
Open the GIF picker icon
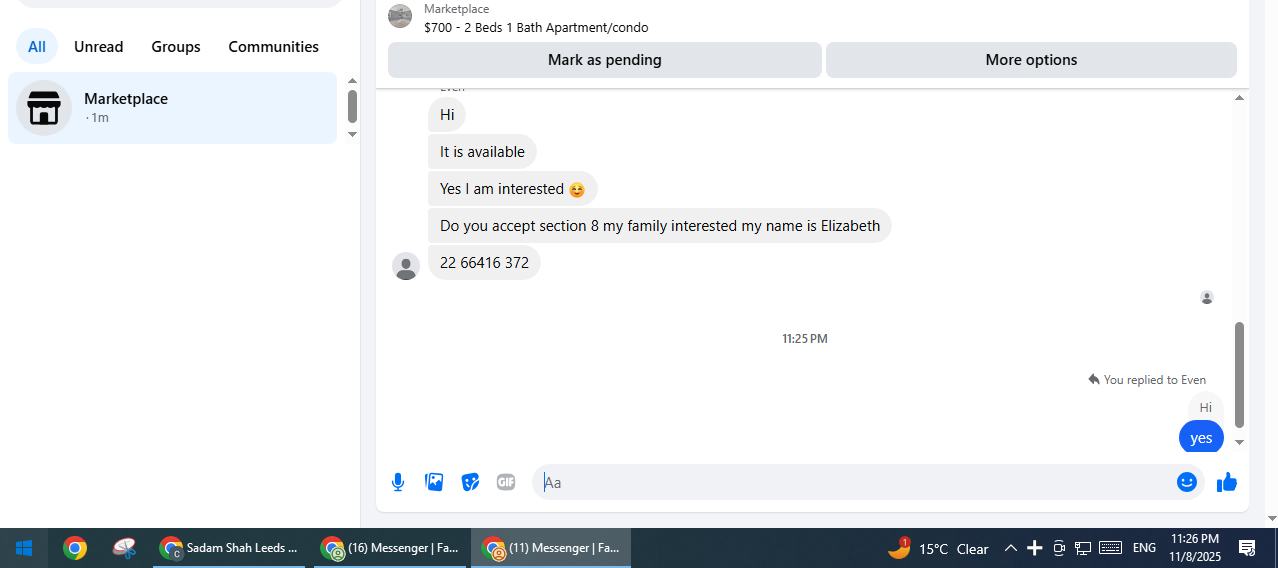click(x=506, y=482)
